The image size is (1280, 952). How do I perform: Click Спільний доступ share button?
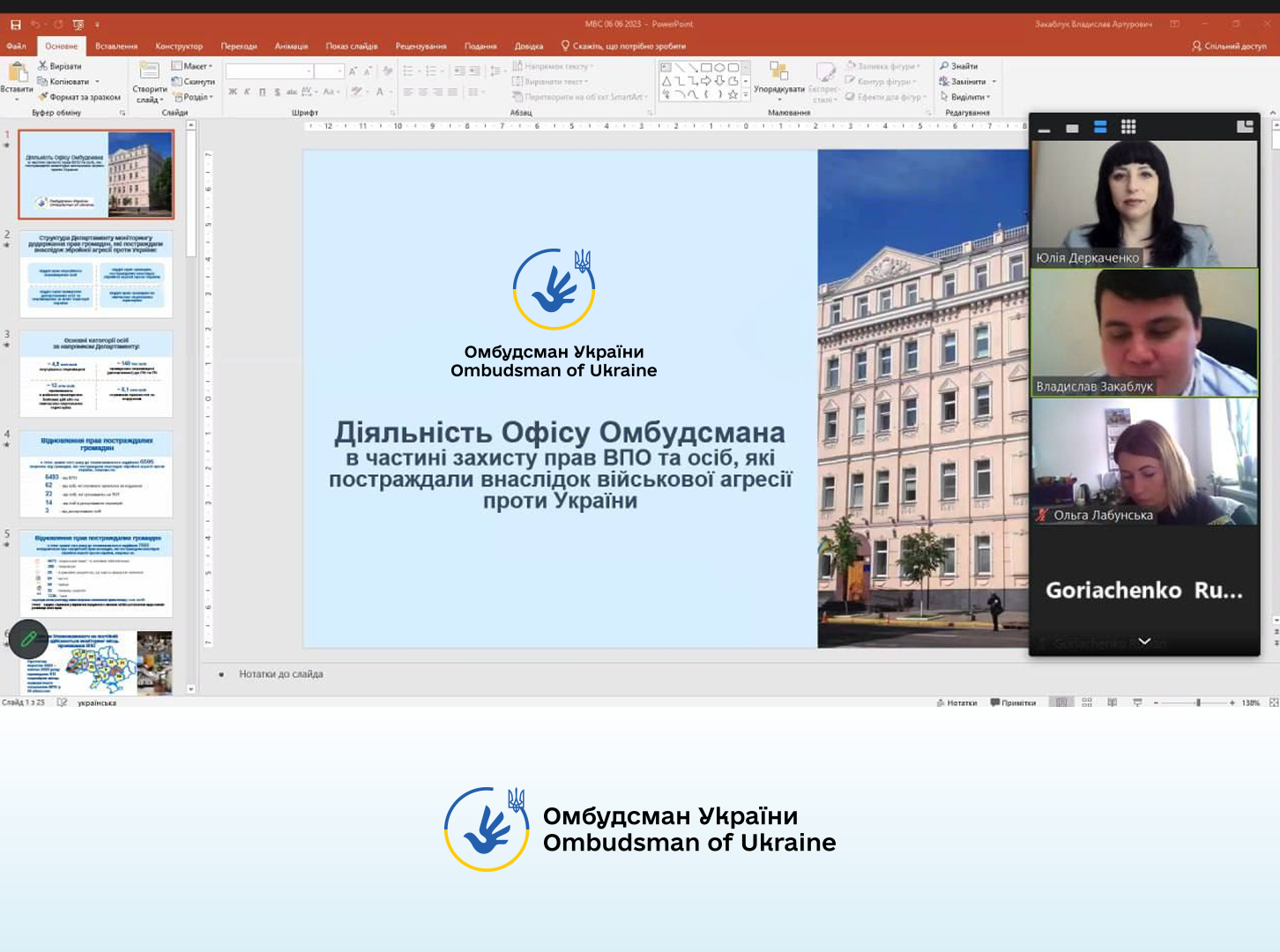click(1229, 46)
